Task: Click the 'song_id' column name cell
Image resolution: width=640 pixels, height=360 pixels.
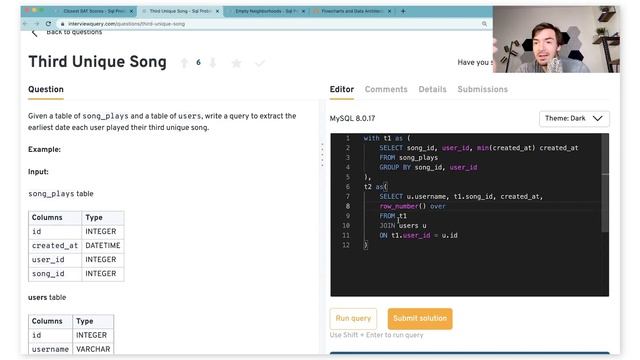Action: [x=55, y=273]
